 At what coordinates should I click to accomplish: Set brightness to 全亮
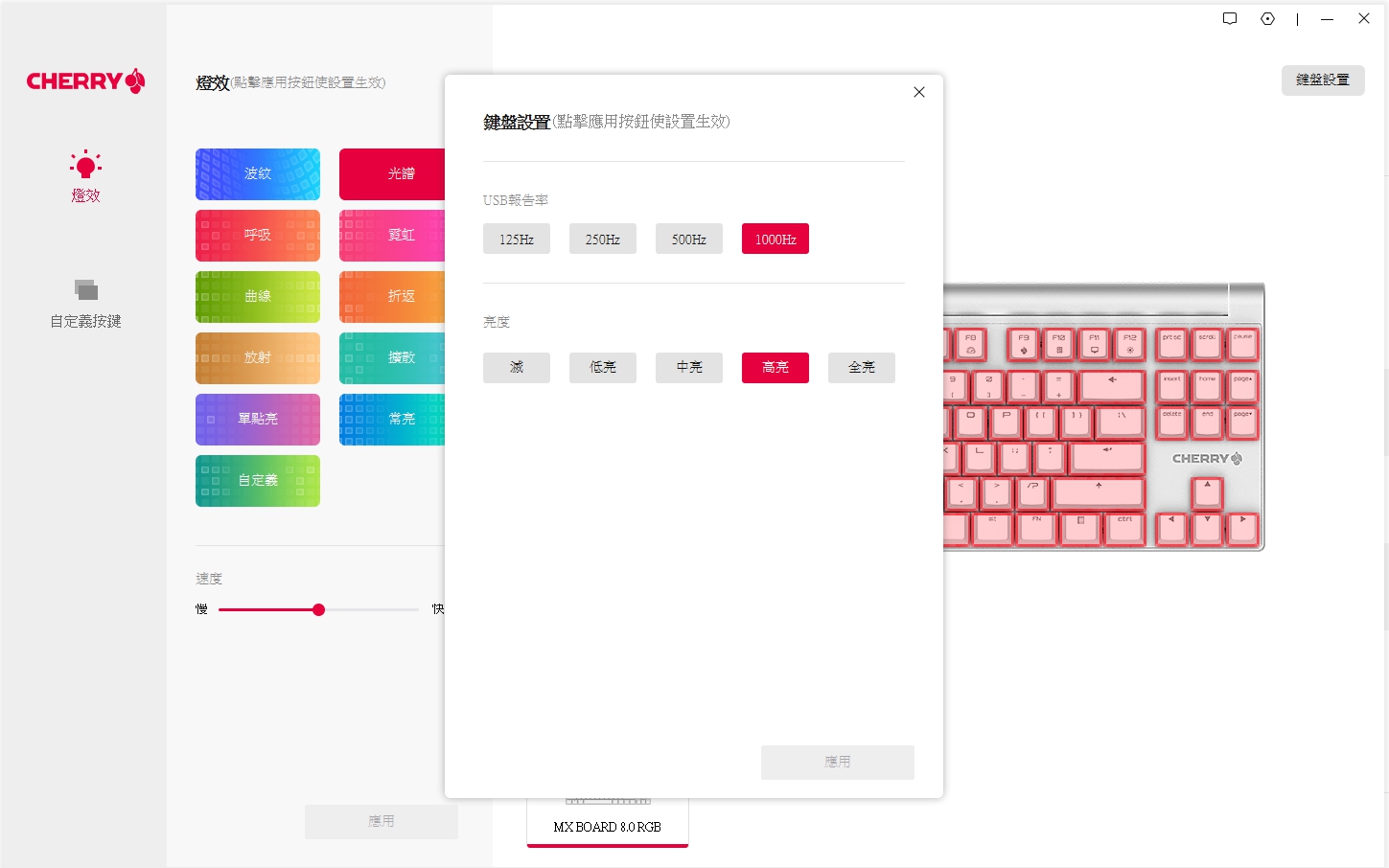coord(862,368)
